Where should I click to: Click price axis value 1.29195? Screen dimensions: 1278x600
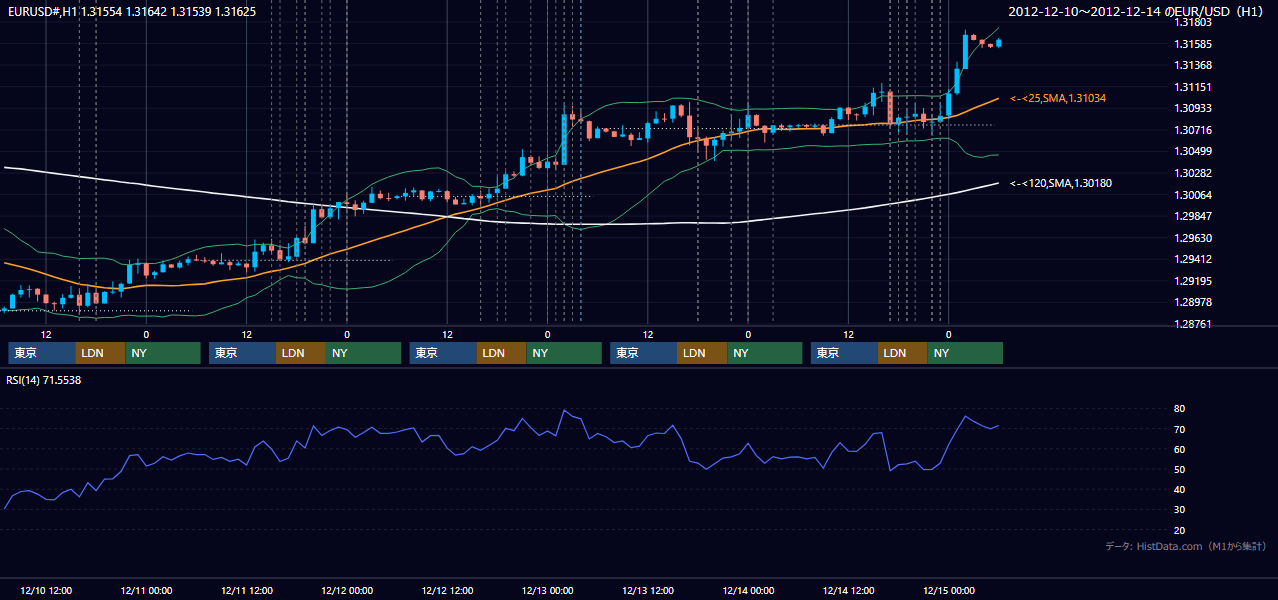(x=1193, y=281)
